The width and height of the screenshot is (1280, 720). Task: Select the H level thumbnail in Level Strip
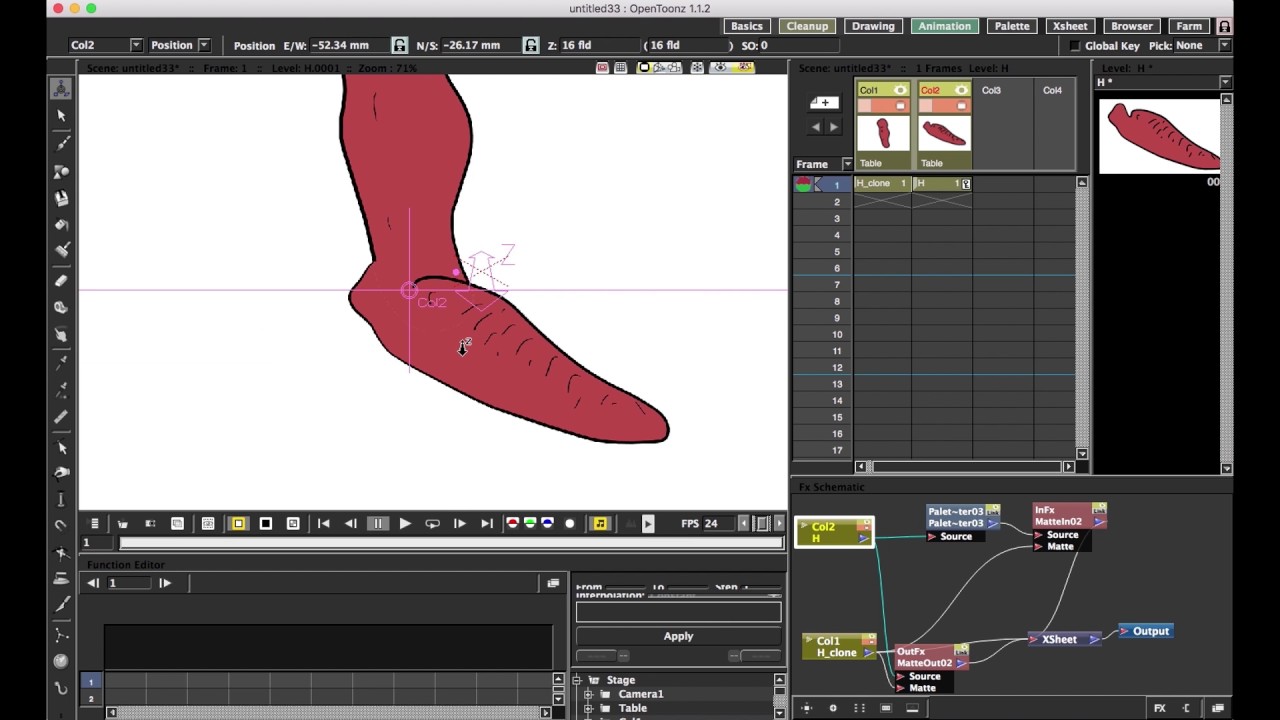[1159, 136]
